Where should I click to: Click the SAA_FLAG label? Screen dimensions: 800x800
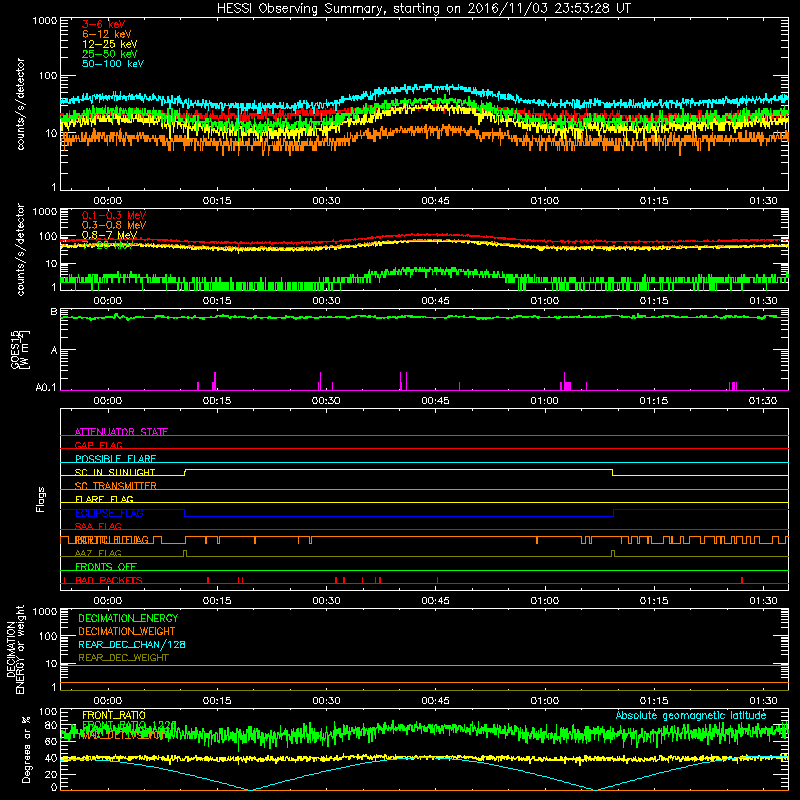point(98,526)
